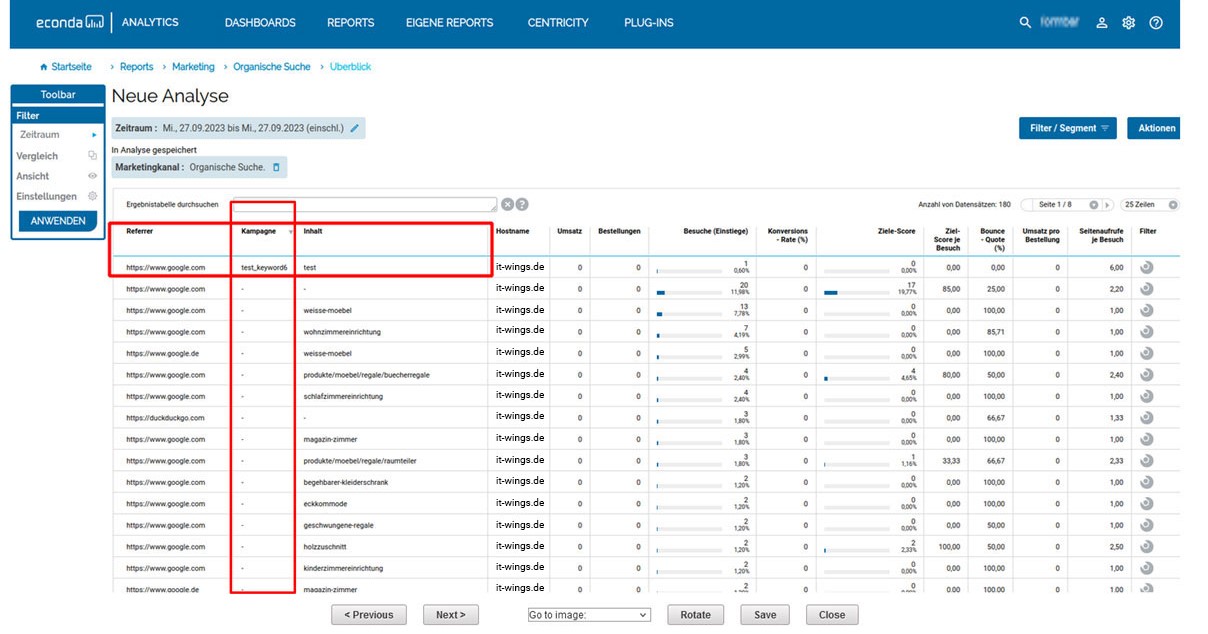
Task: Sort by Kampagne column arrow
Action: [291, 232]
